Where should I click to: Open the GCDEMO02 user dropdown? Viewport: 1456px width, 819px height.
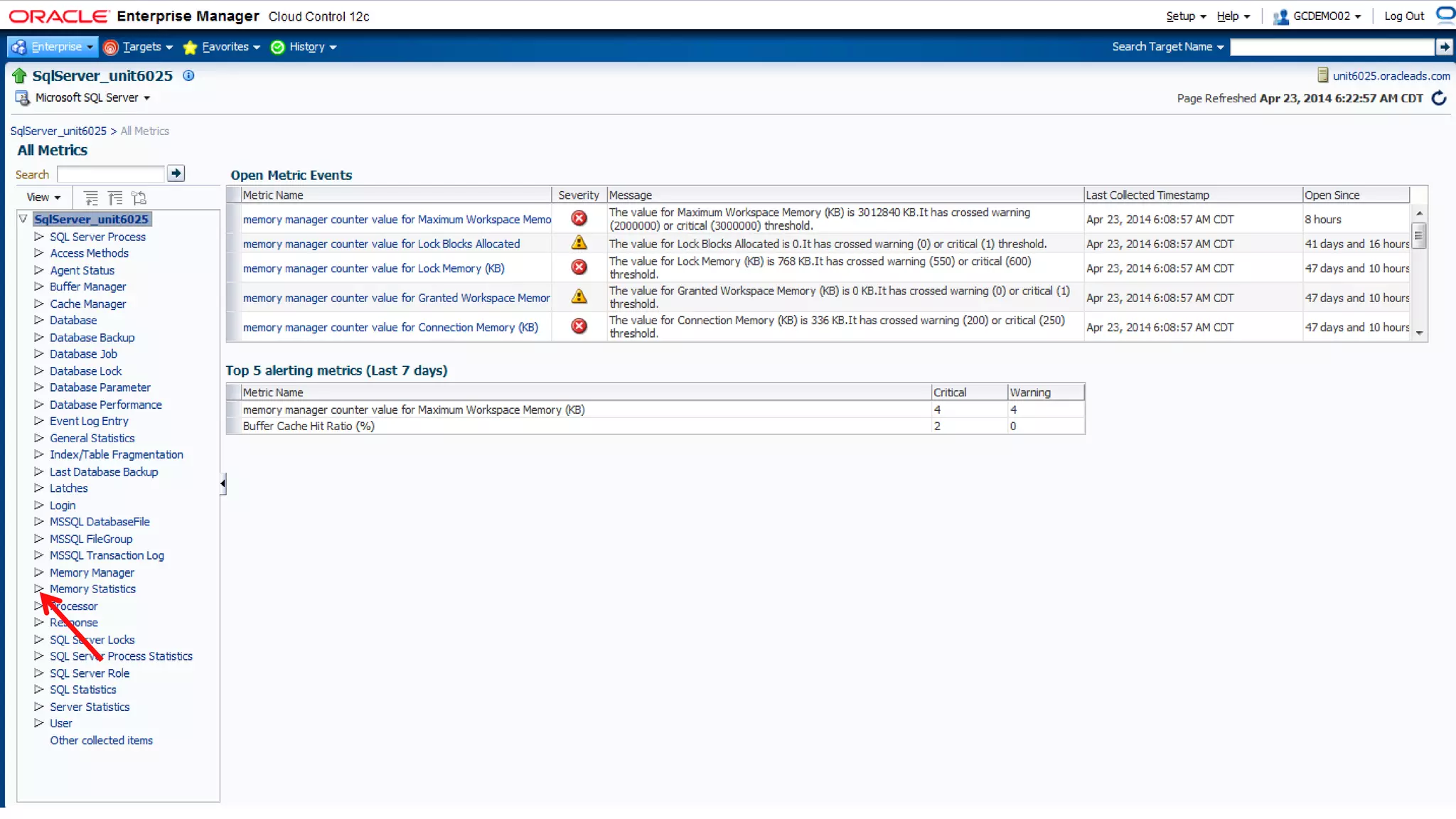click(x=1317, y=16)
